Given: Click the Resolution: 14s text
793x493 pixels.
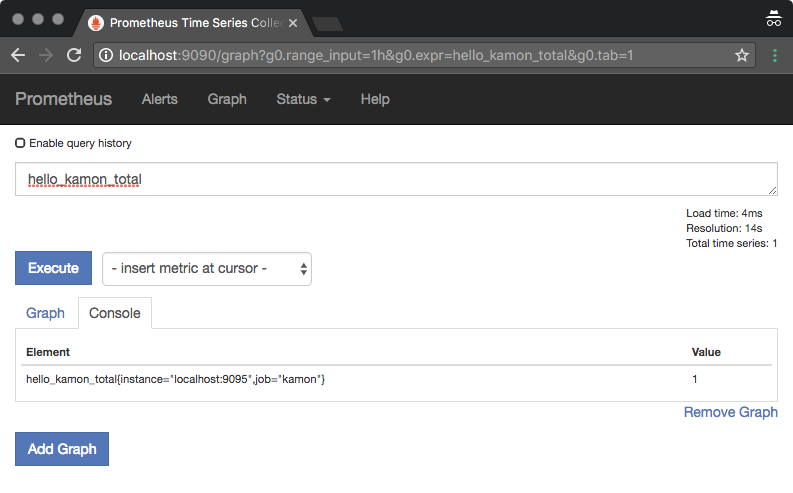Looking at the screenshot, I should (724, 229).
